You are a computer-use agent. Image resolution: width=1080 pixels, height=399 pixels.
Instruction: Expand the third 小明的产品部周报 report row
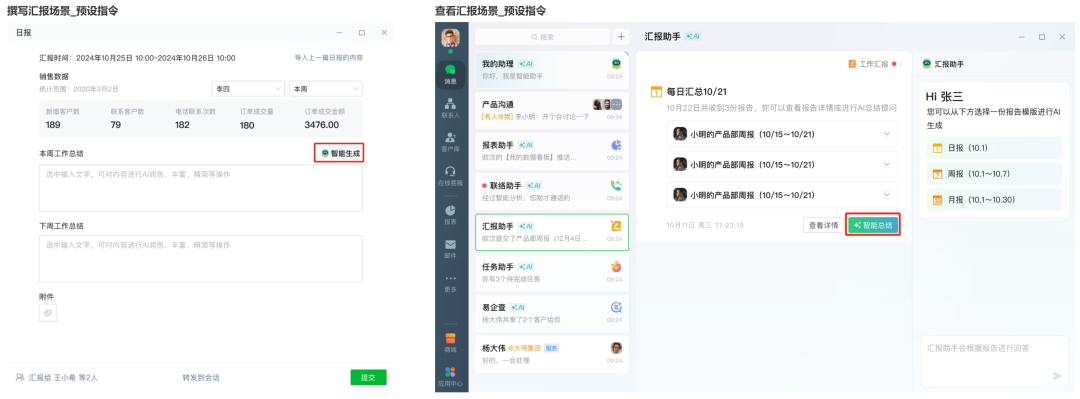(886, 194)
